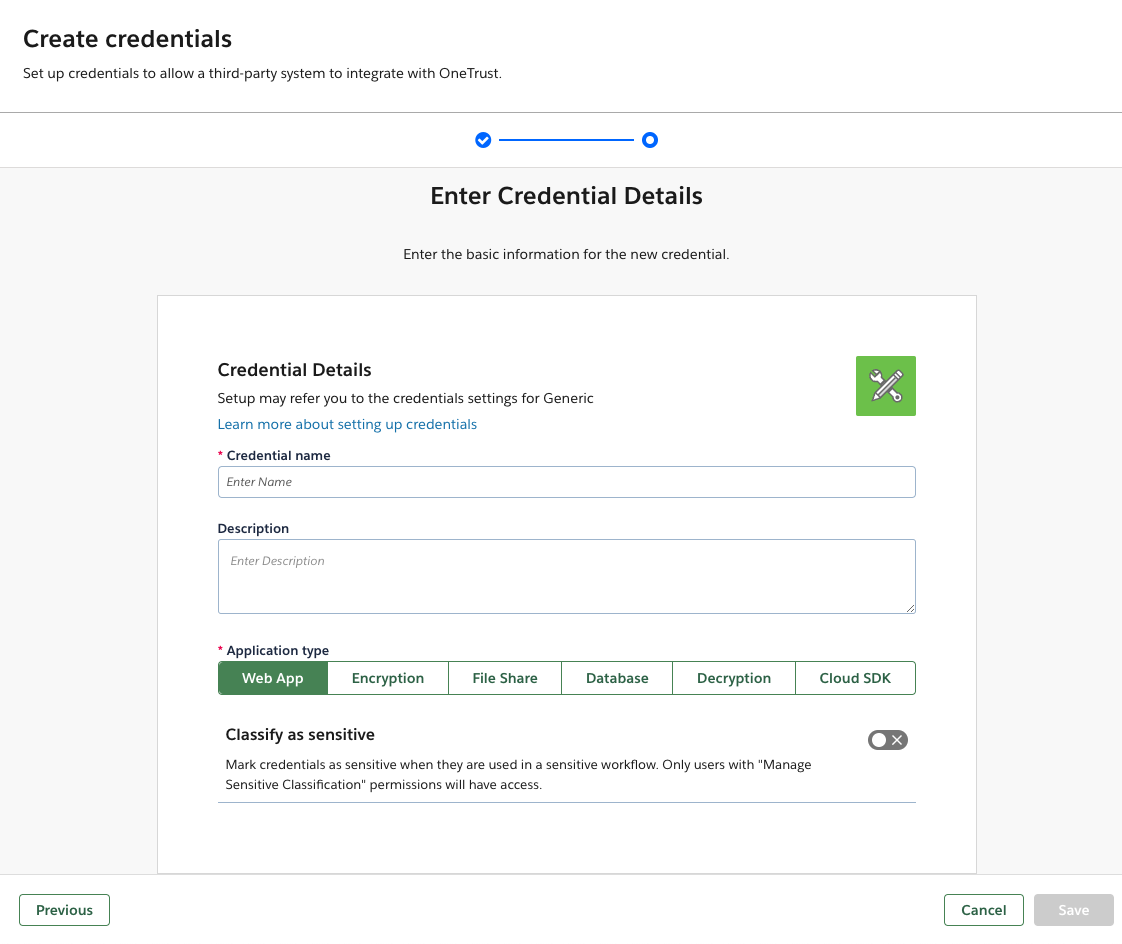Click the X icon inside the sensitive toggle
This screenshot has height=944, width=1122.
pos(895,740)
